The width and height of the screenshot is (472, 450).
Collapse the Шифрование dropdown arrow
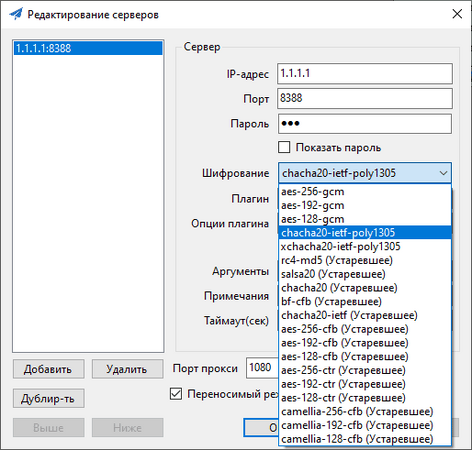pos(443,173)
